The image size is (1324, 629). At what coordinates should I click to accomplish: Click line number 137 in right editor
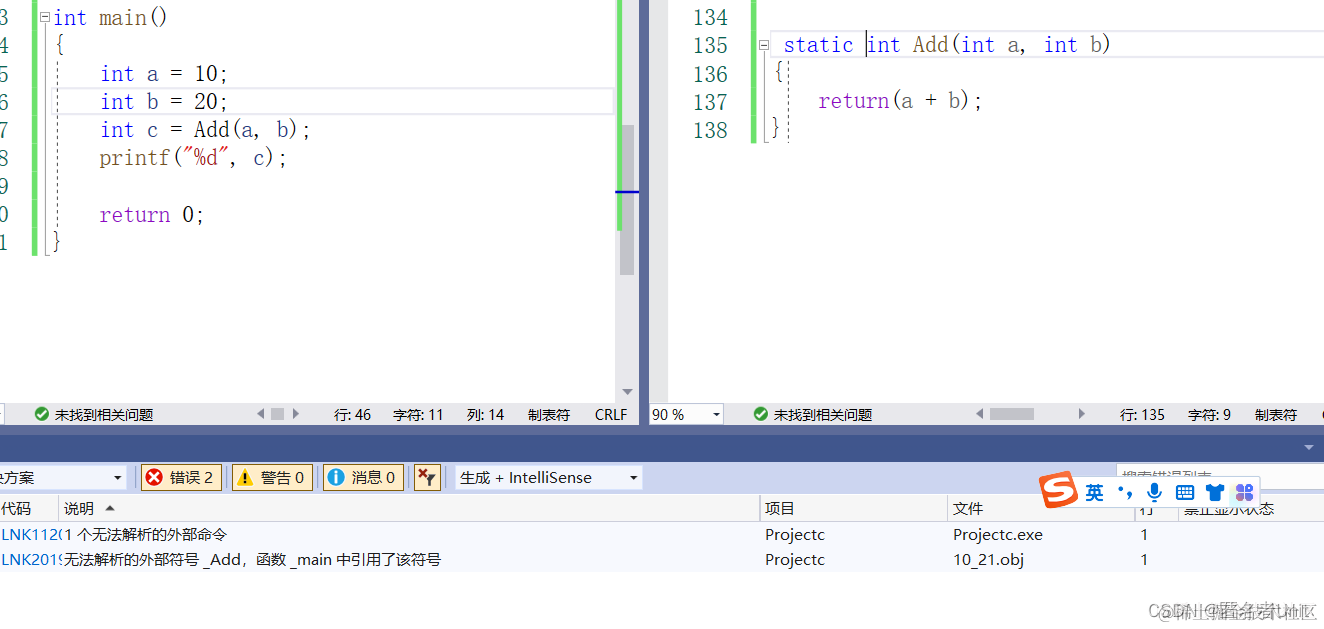pos(710,102)
